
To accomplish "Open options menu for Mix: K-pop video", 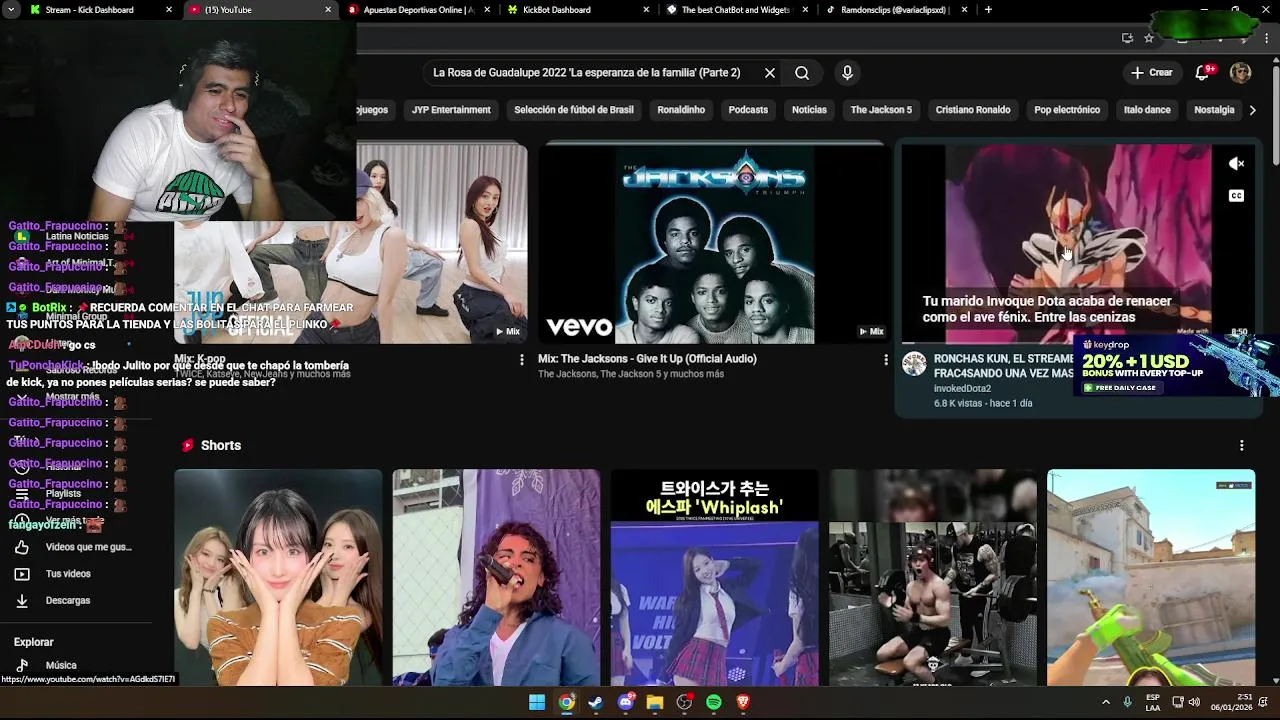I will pos(521,359).
